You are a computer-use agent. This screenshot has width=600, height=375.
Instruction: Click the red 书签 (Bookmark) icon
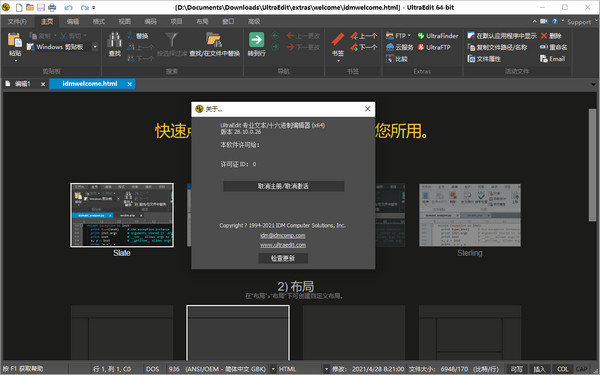(x=338, y=40)
